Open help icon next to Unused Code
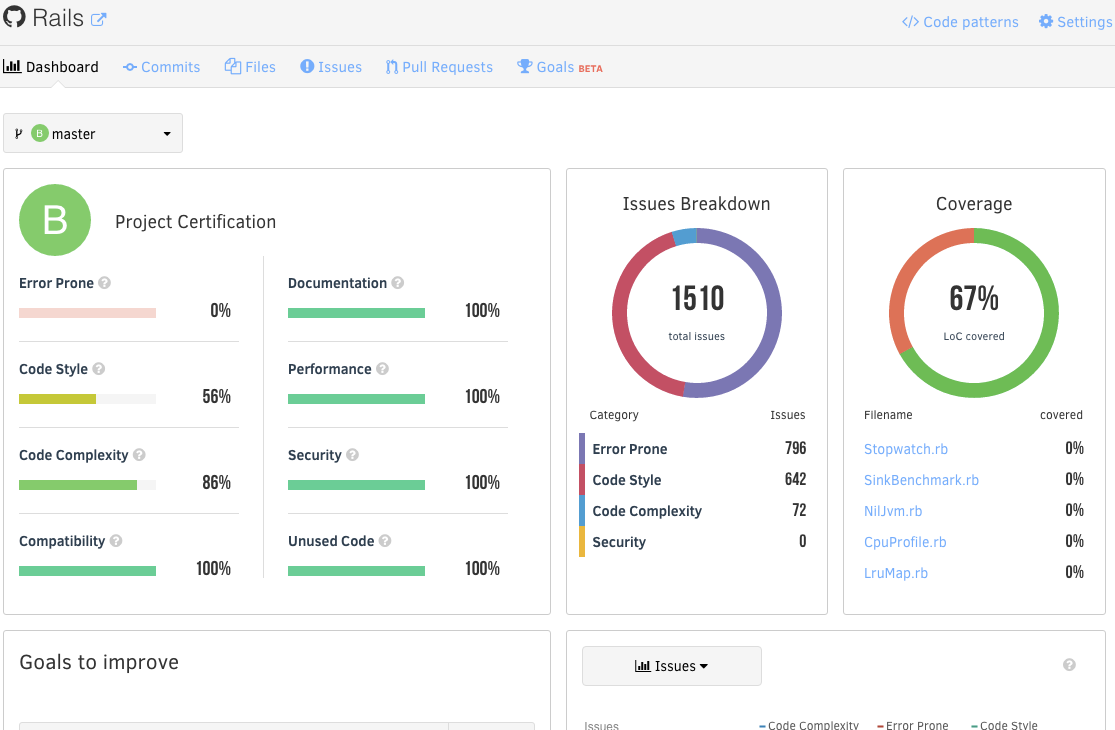This screenshot has width=1115, height=730. (x=385, y=541)
